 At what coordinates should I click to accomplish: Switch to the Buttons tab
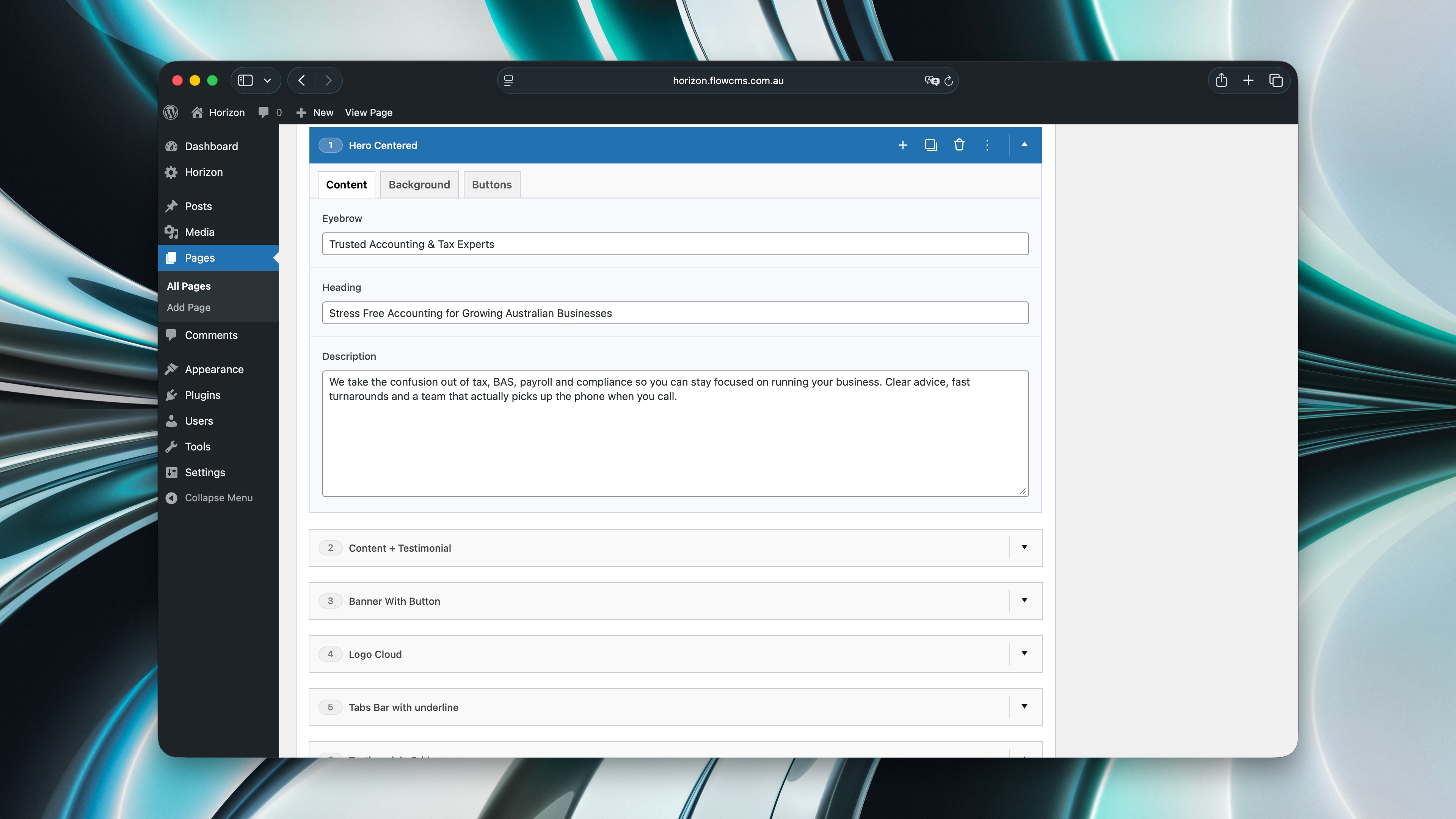(x=491, y=185)
